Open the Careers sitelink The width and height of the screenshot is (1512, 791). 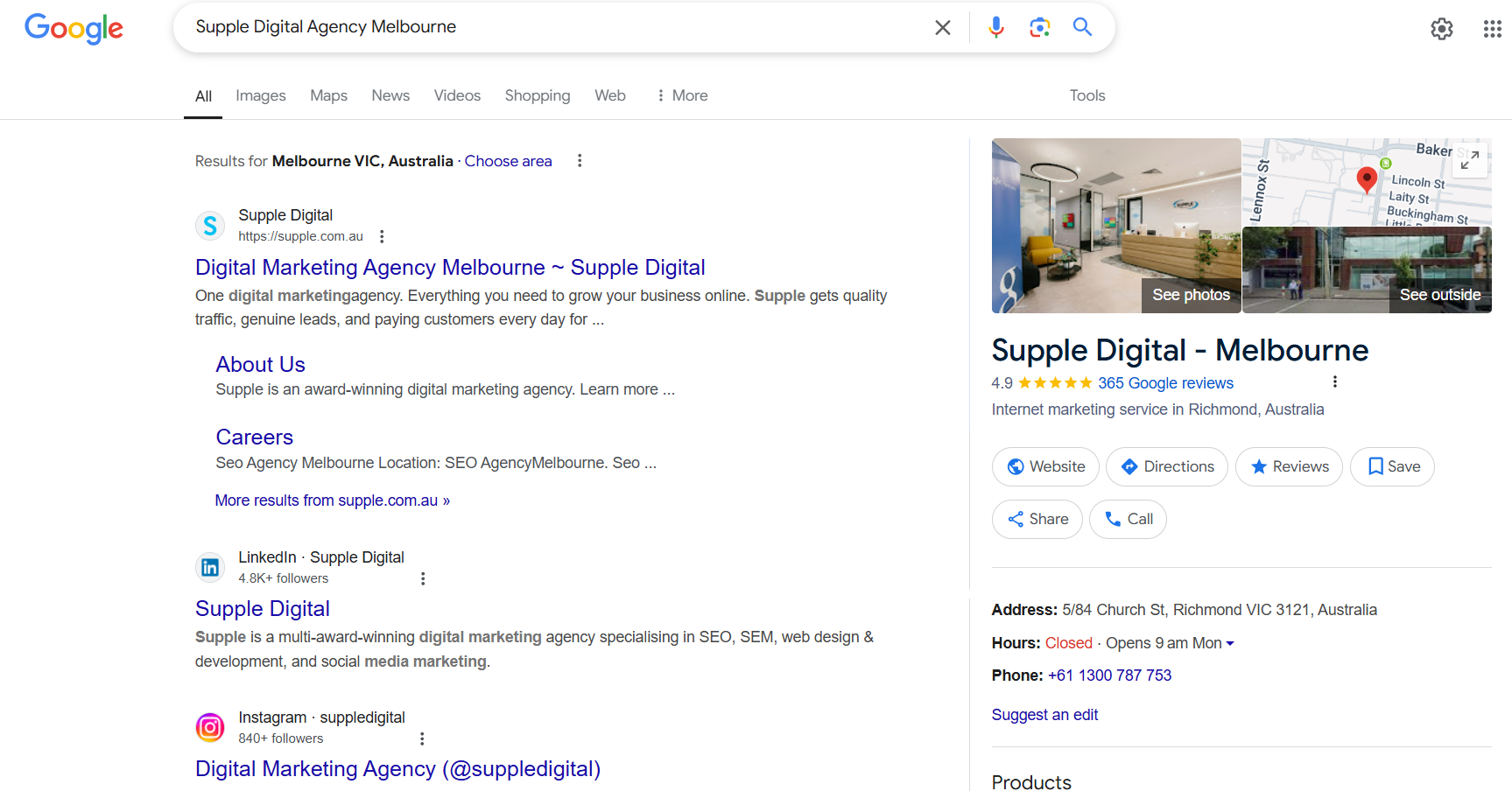tap(255, 437)
